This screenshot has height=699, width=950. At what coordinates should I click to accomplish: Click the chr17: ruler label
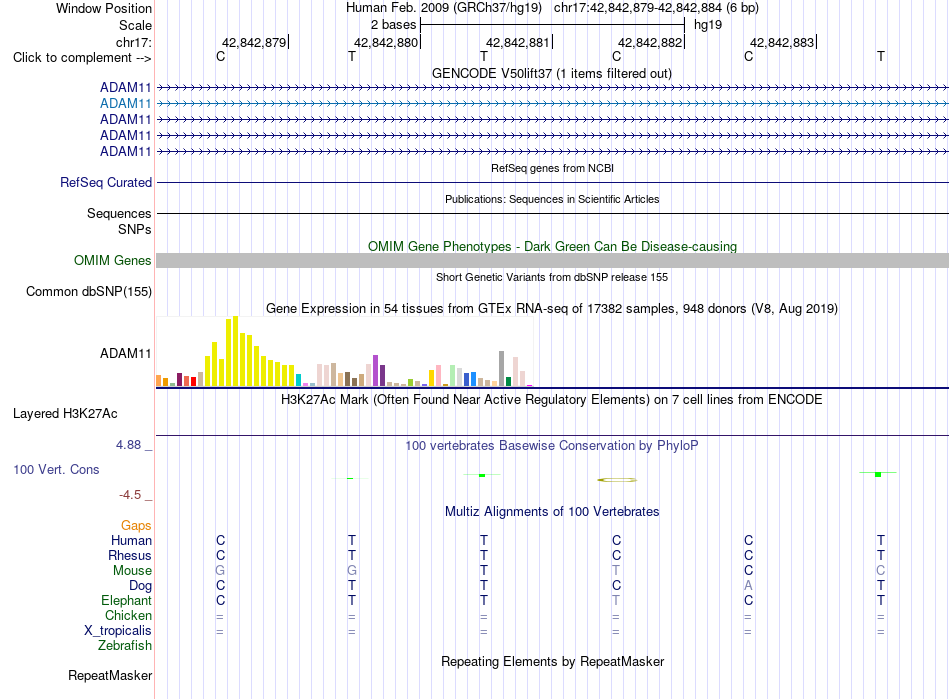tap(134, 42)
